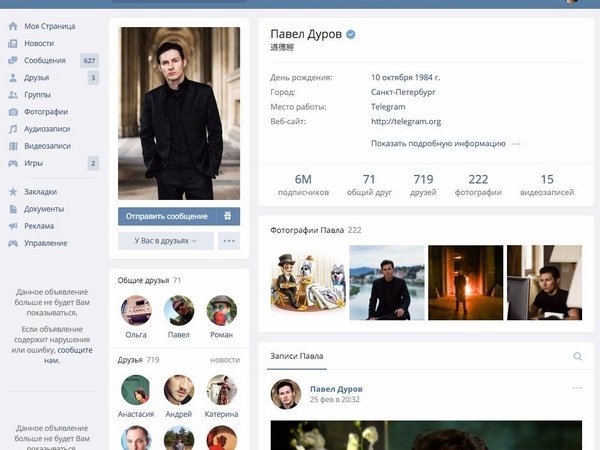Screen dimensions: 600x450
Task: Open the night fire photo thumbnail
Action: (x=465, y=283)
